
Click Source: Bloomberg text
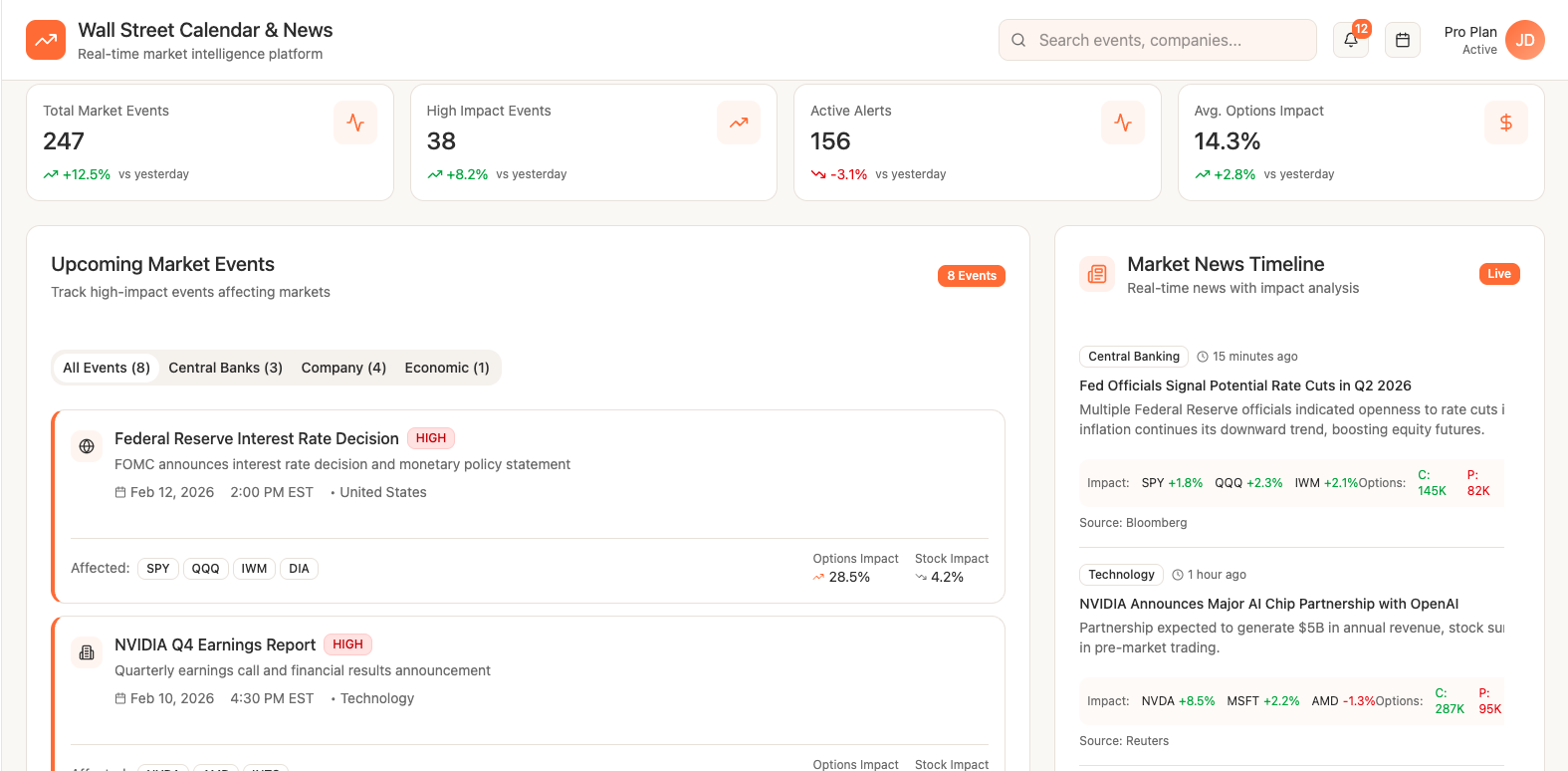coord(1133,523)
